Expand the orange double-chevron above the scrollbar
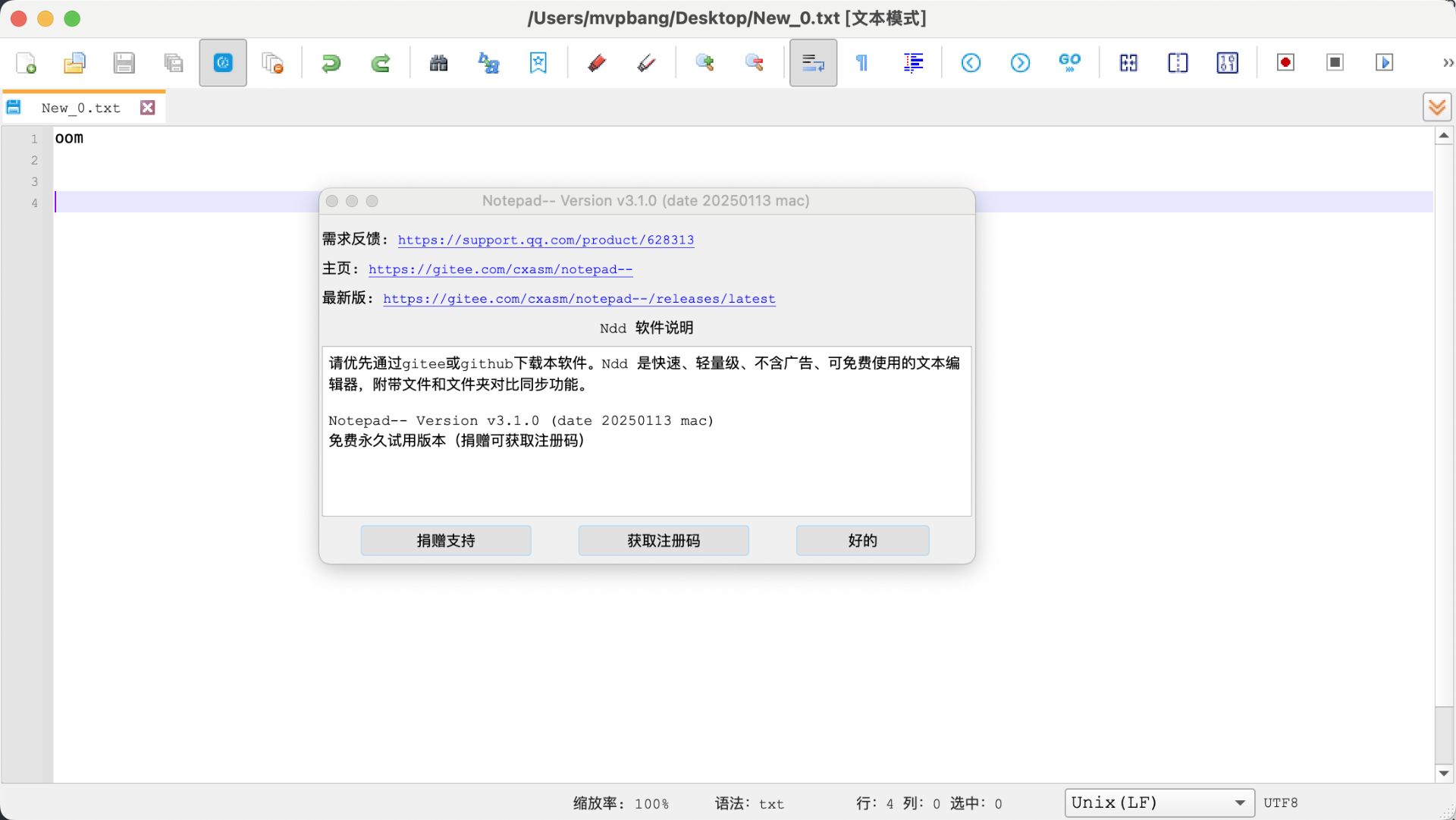The height and width of the screenshot is (820, 1456). pyautogui.click(x=1437, y=106)
